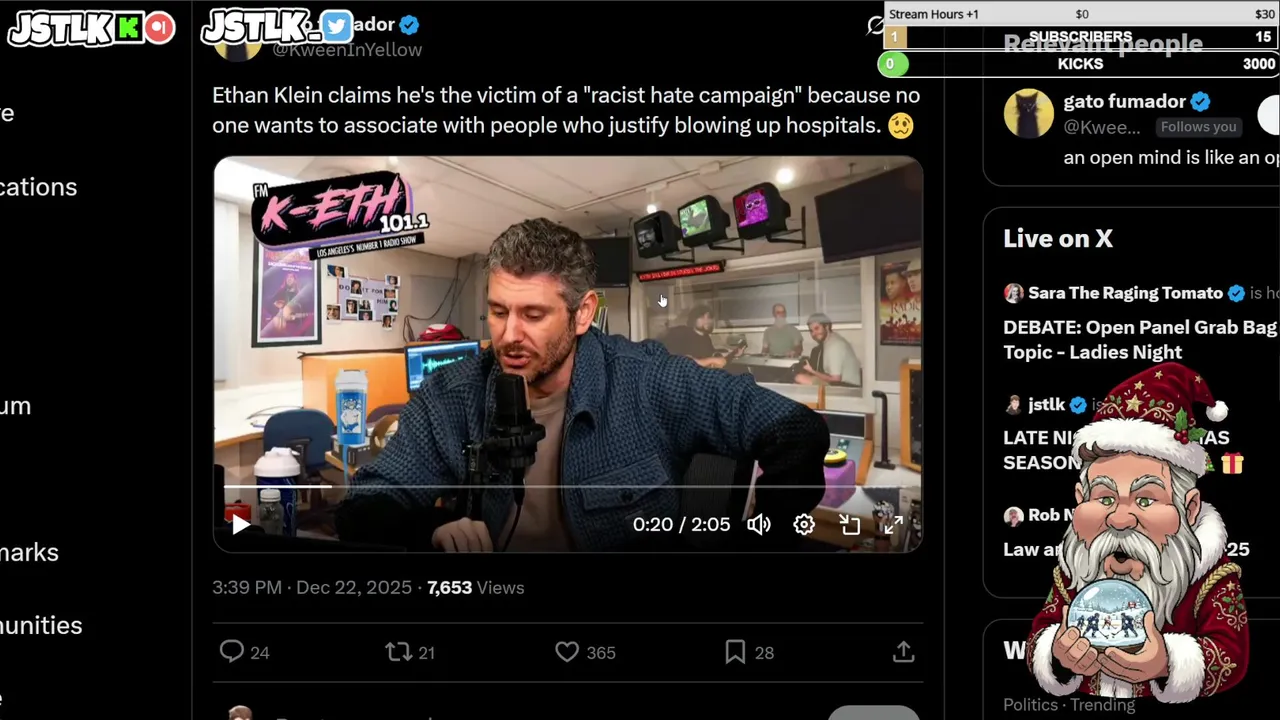Expand video to fullscreen
This screenshot has height=720, width=1280.
pyautogui.click(x=893, y=524)
